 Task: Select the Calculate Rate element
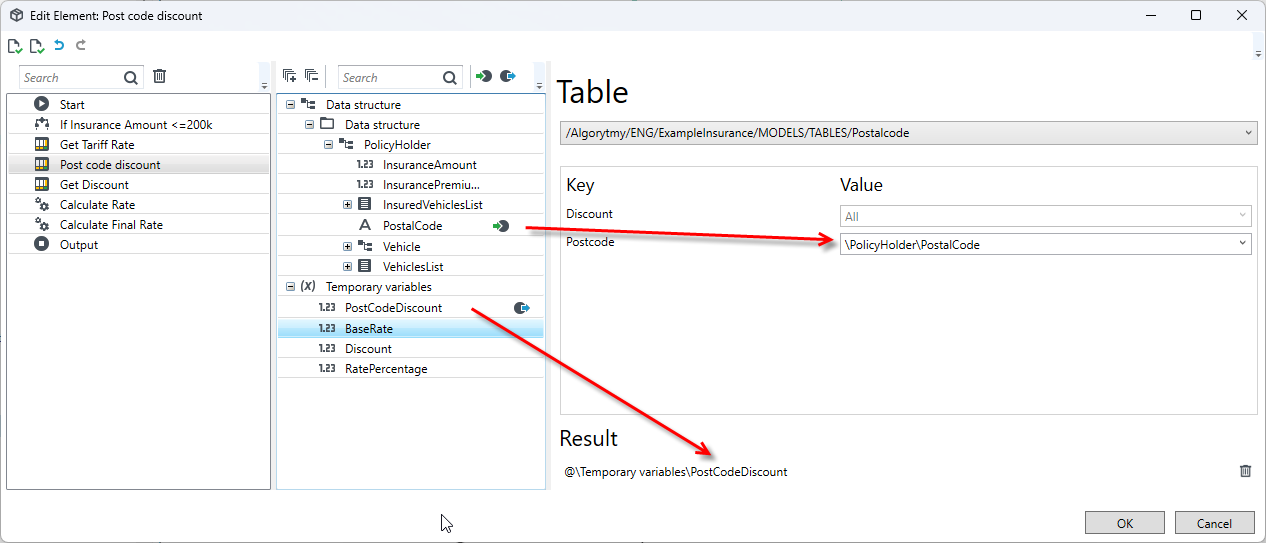(x=138, y=204)
